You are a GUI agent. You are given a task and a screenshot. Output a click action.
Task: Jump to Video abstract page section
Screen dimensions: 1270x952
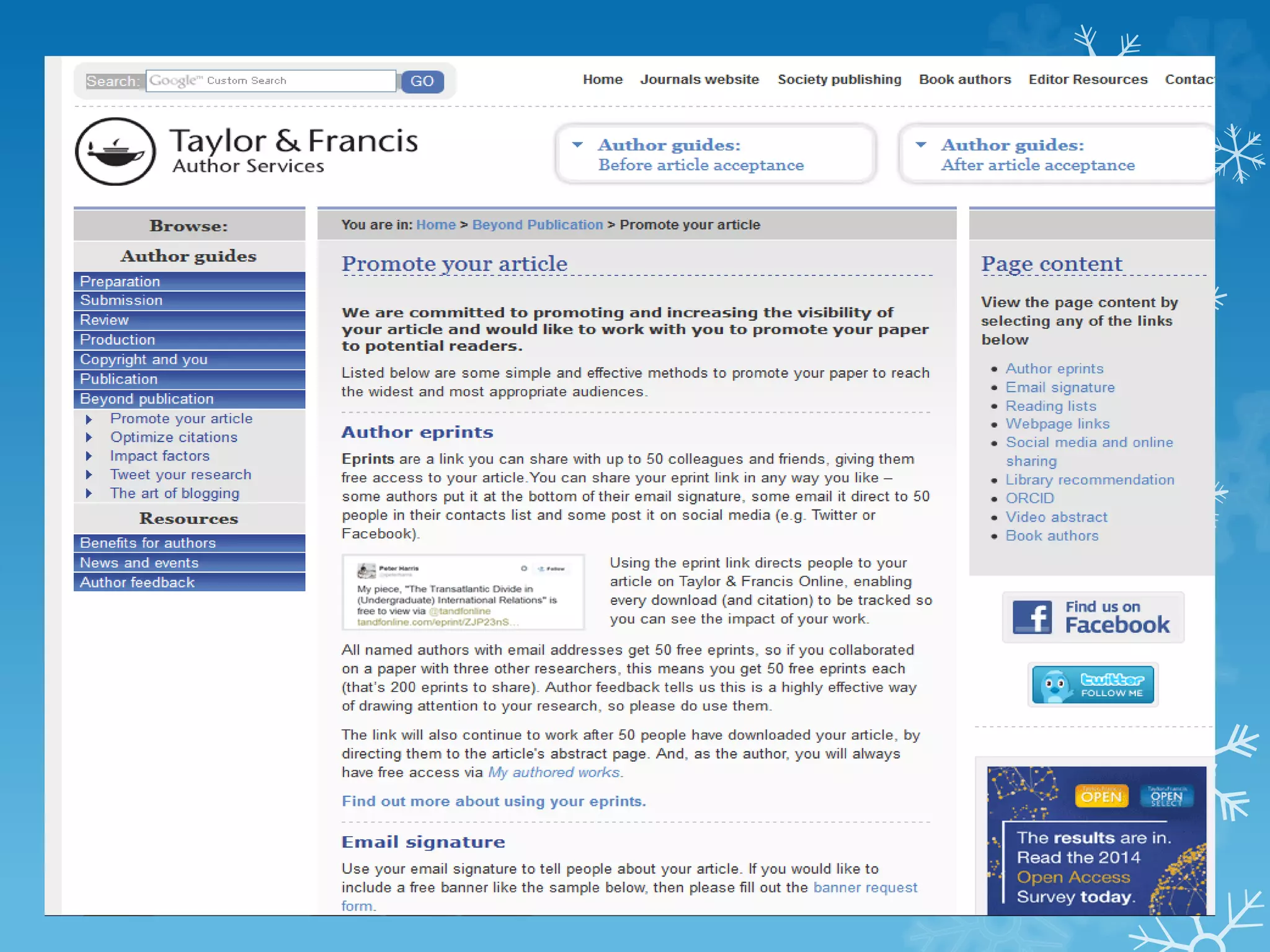tap(1056, 517)
